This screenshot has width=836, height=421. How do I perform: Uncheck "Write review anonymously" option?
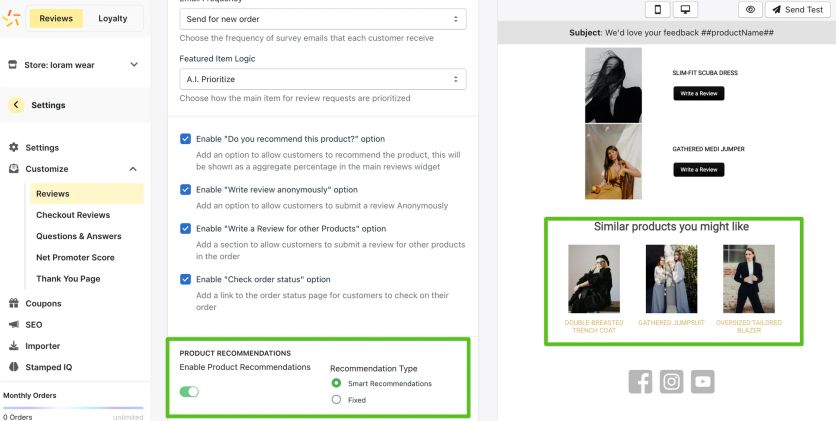(186, 189)
